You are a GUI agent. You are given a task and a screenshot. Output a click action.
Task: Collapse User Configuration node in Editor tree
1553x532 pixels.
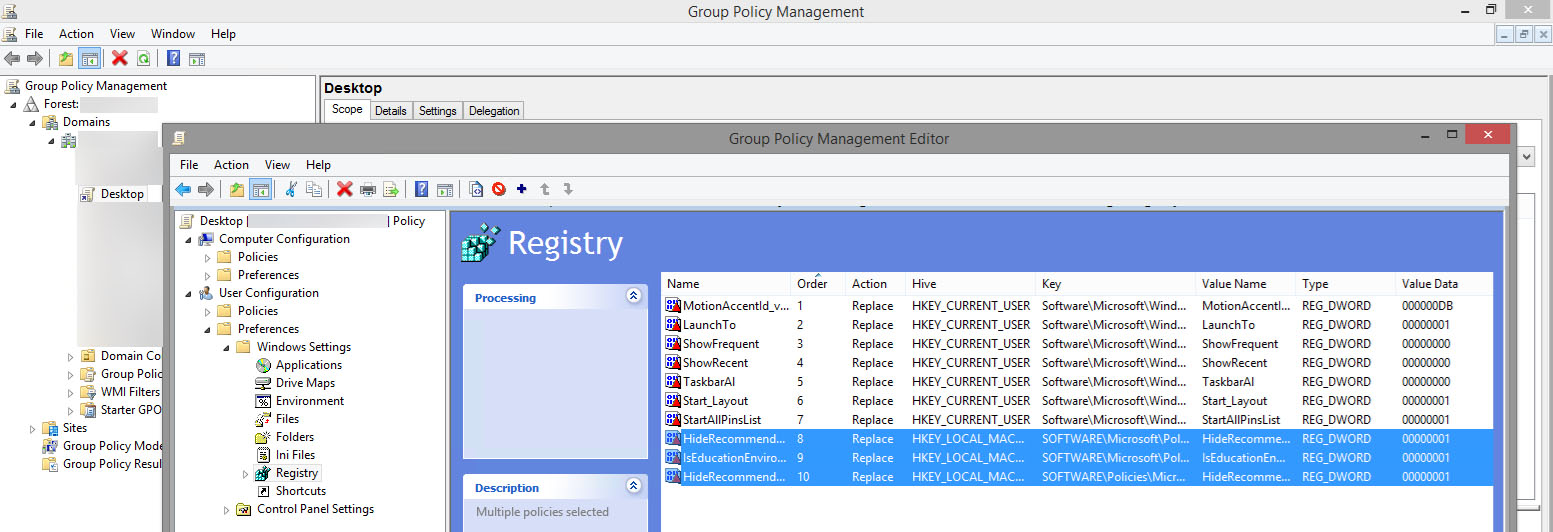click(189, 294)
